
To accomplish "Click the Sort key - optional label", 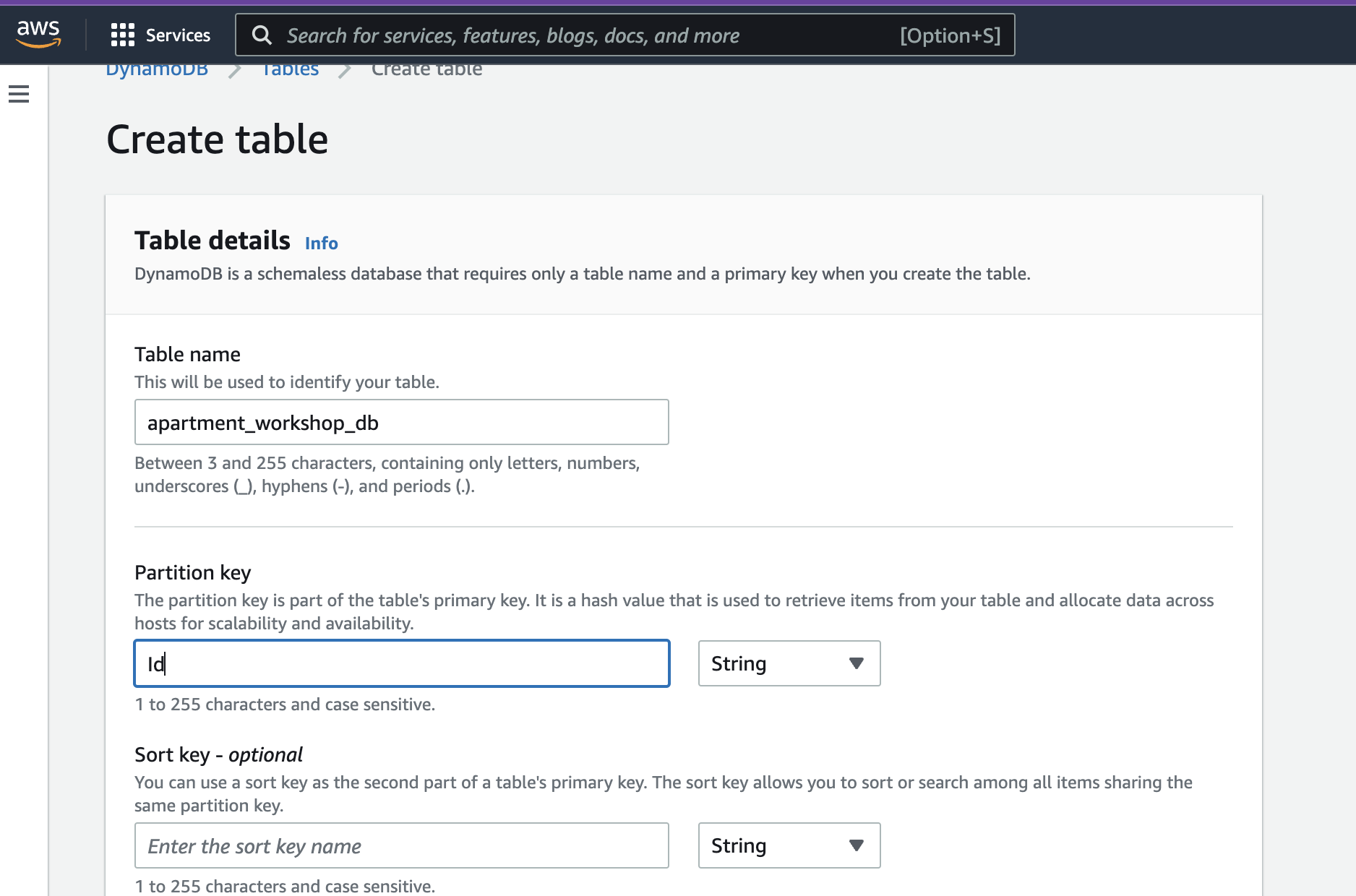I will [x=218, y=755].
